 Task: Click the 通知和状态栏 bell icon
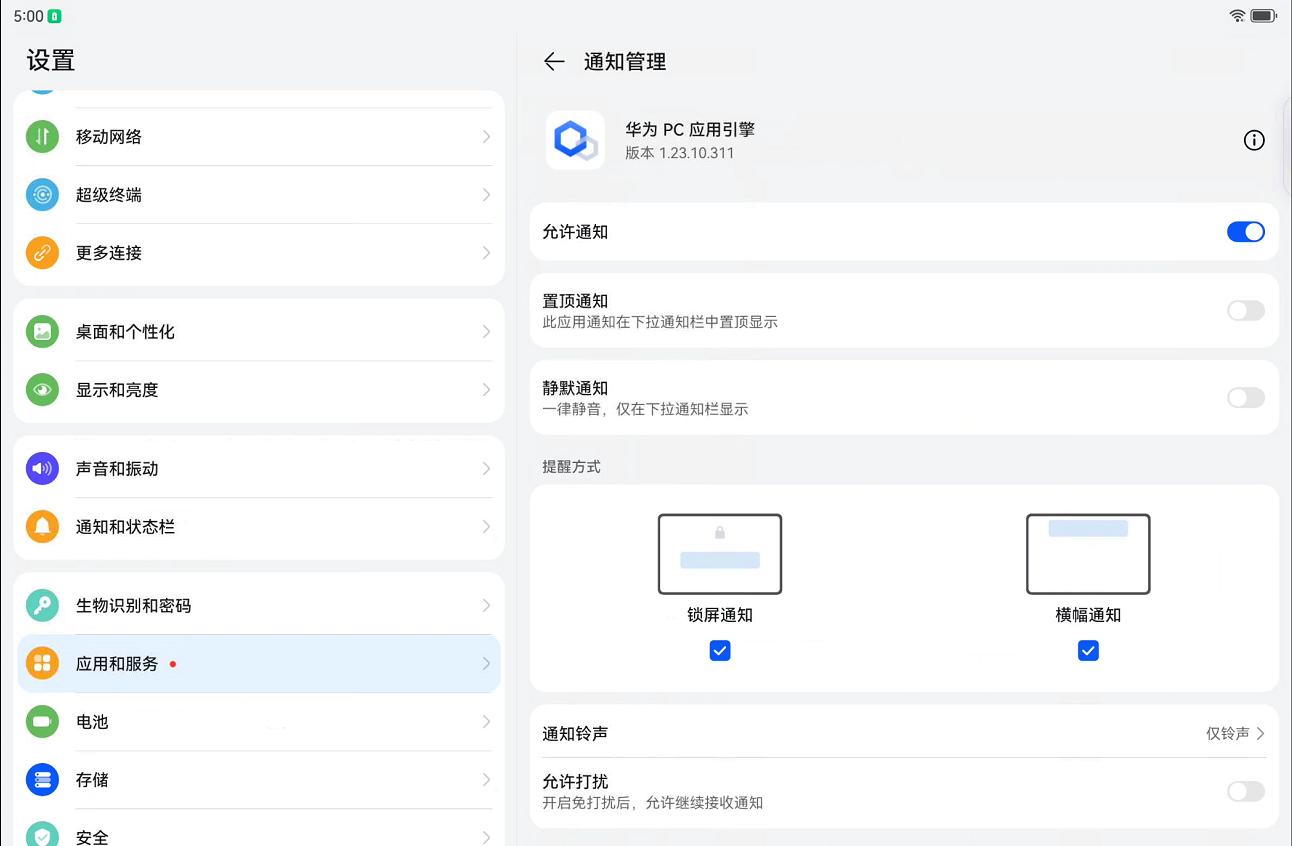42,527
